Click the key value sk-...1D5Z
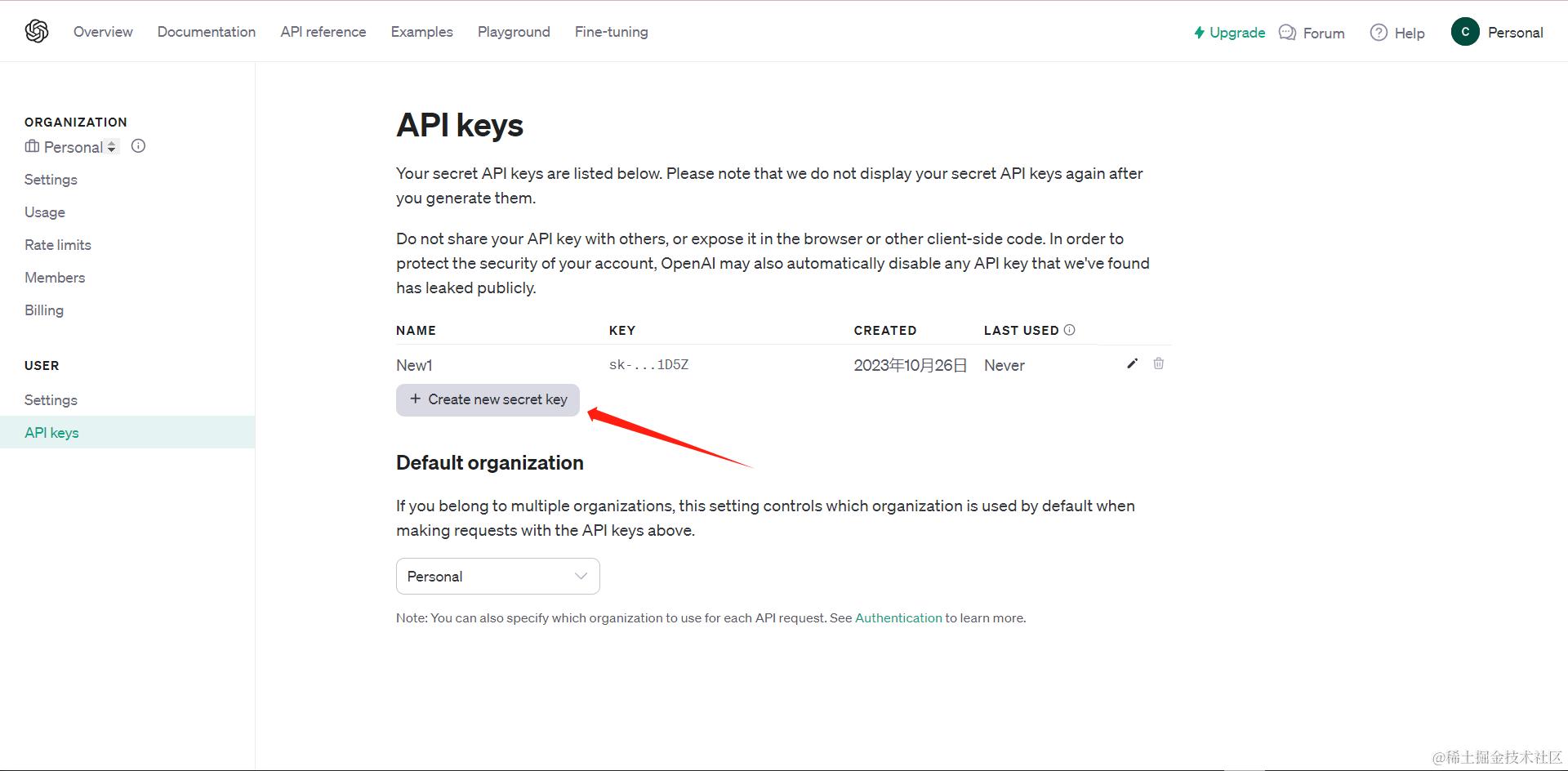The height and width of the screenshot is (771, 1568). (x=649, y=364)
